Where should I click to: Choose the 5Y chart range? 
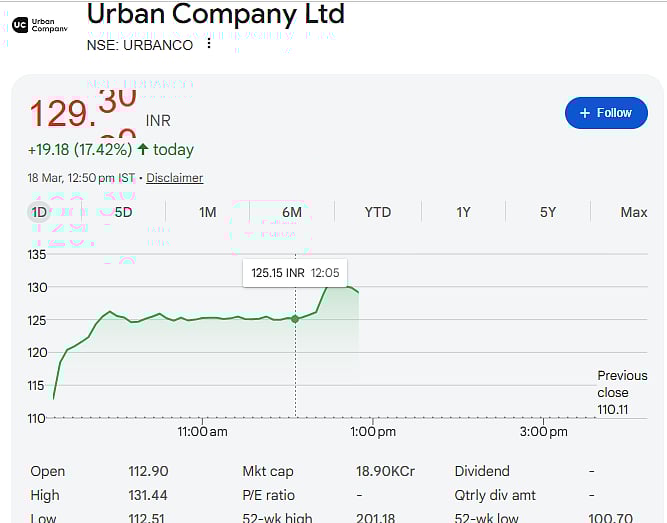tap(548, 212)
